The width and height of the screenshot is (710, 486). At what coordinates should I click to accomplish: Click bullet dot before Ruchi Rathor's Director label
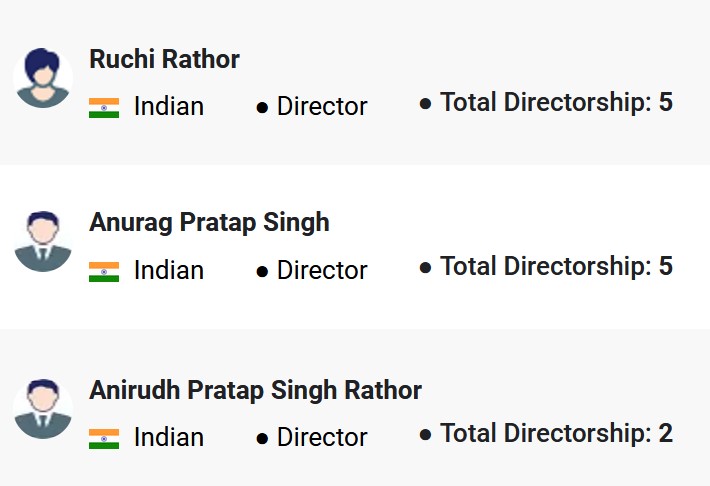coord(262,107)
